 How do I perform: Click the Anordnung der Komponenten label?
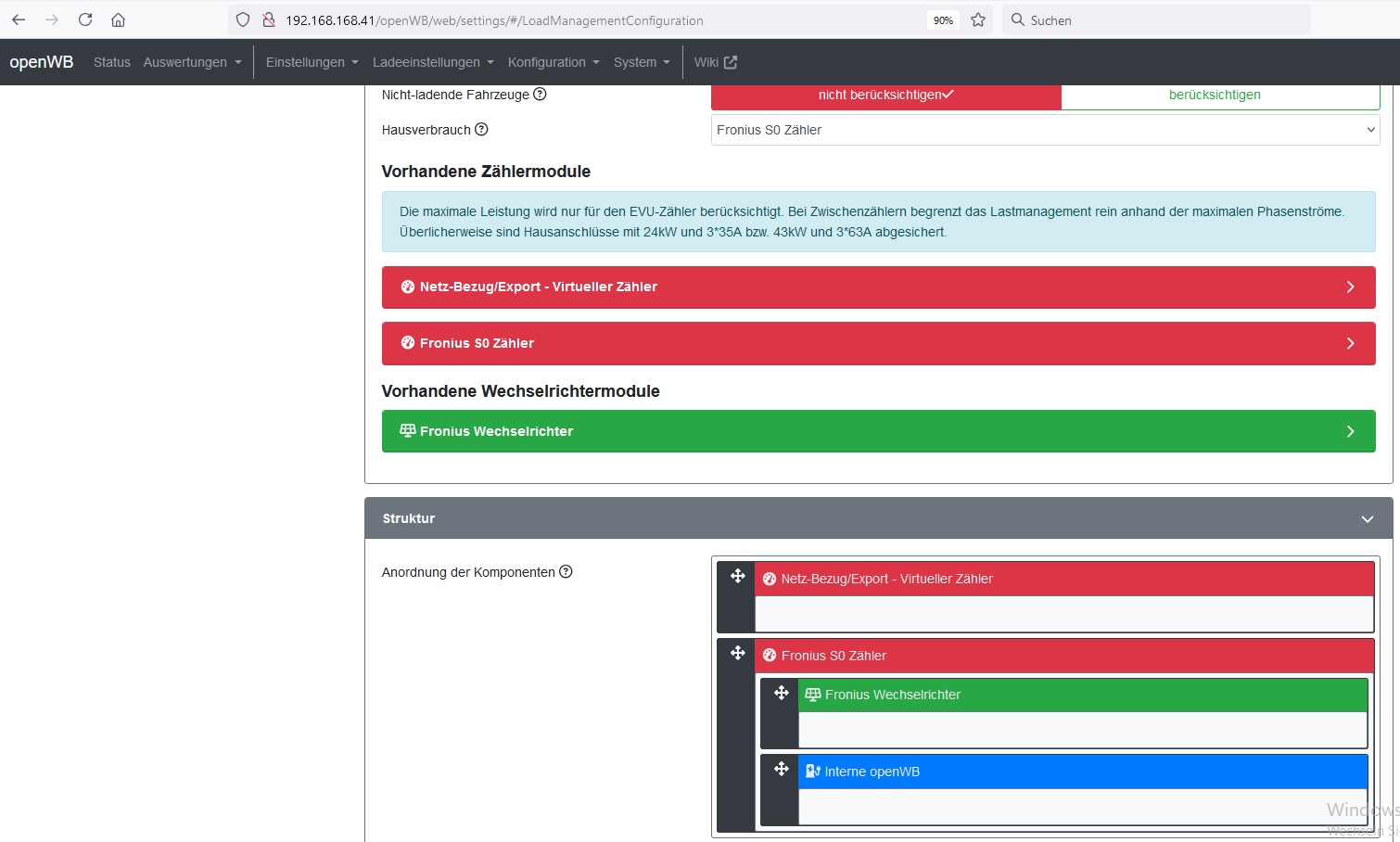tap(468, 572)
